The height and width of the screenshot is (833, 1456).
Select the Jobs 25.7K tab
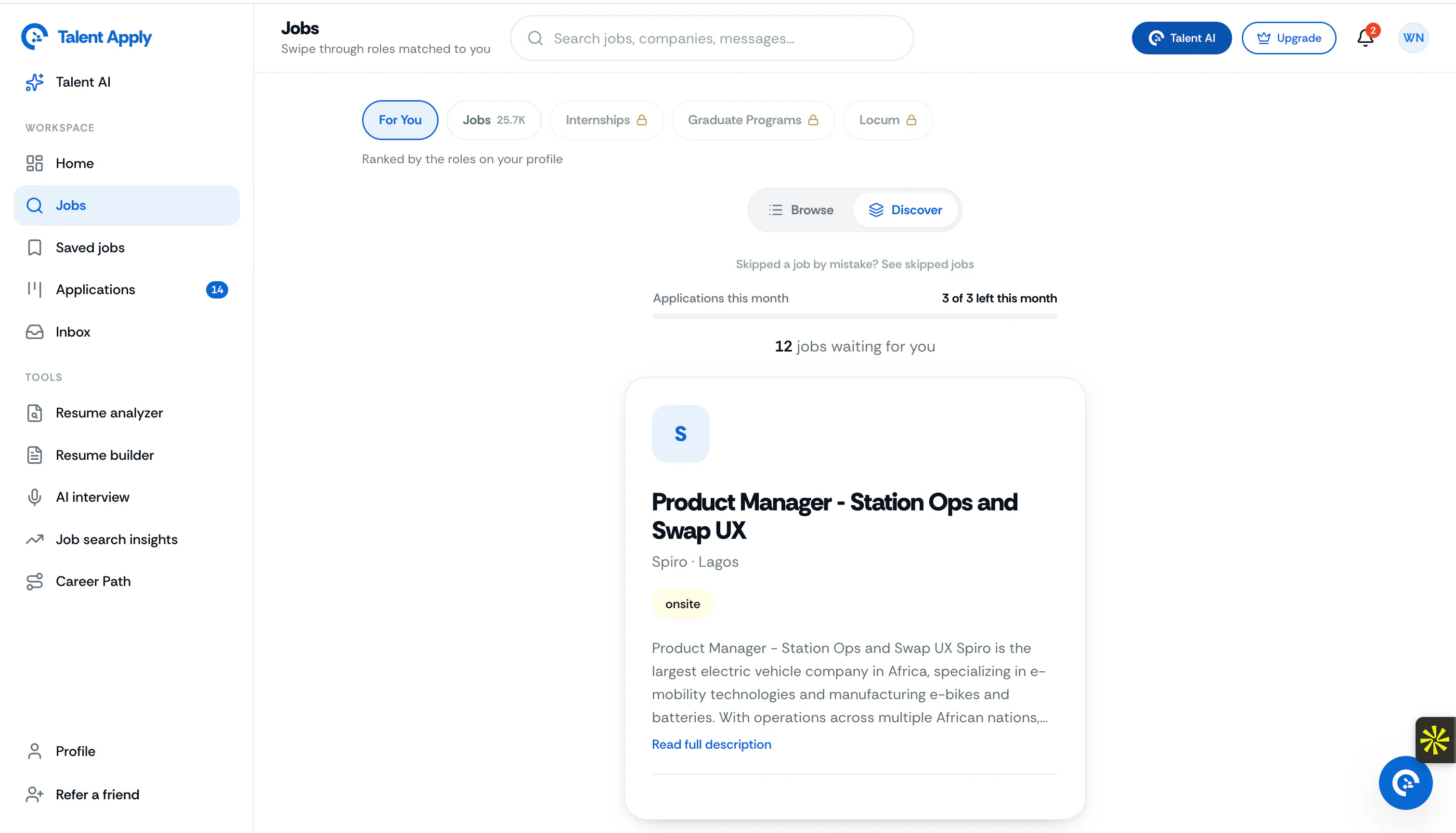tap(494, 120)
